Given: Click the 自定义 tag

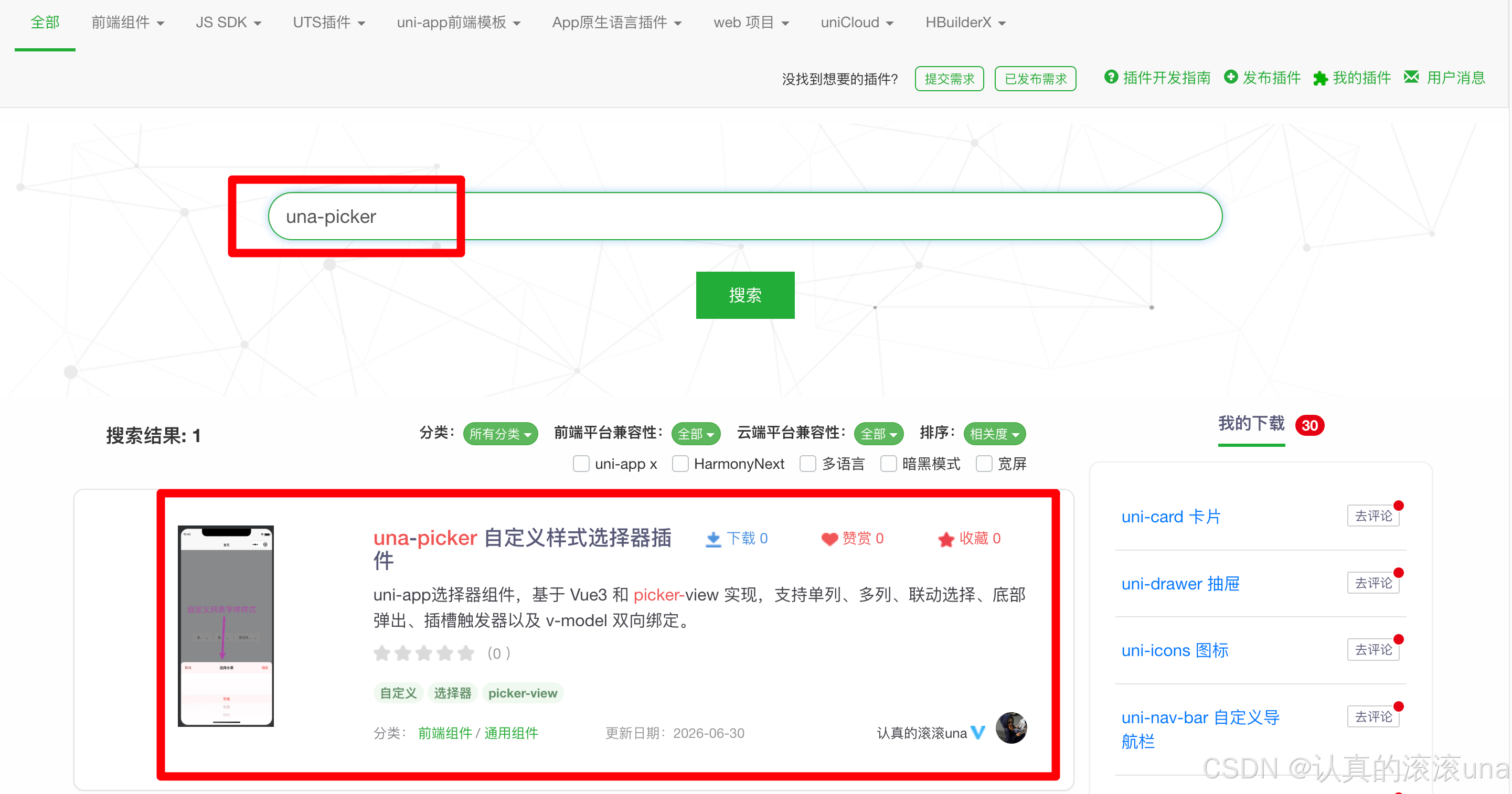Looking at the screenshot, I should (399, 693).
